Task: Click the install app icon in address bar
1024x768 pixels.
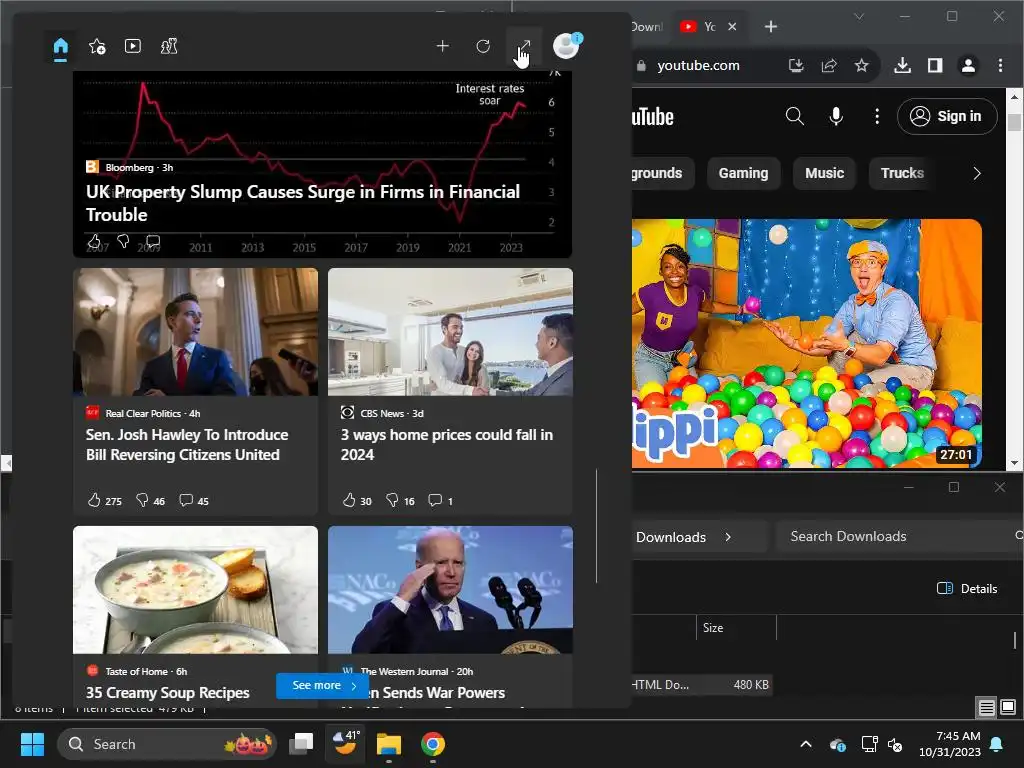Action: [796, 65]
